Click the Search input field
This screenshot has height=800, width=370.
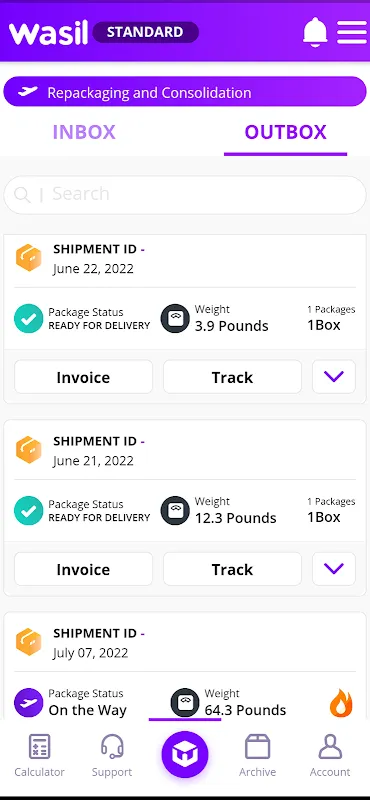click(x=185, y=194)
